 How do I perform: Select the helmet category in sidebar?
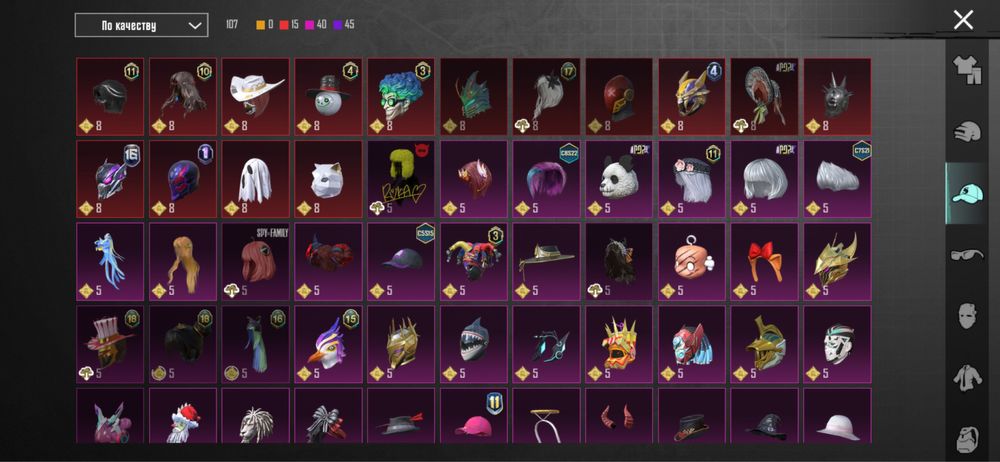tap(967, 132)
